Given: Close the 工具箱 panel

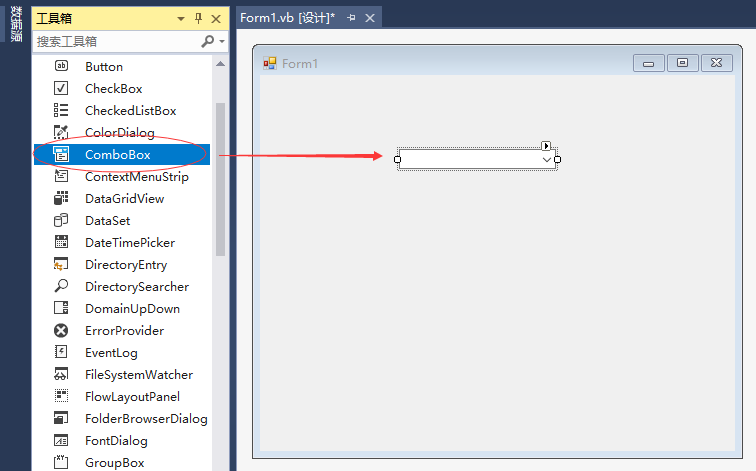Looking at the screenshot, I should click(216, 19).
